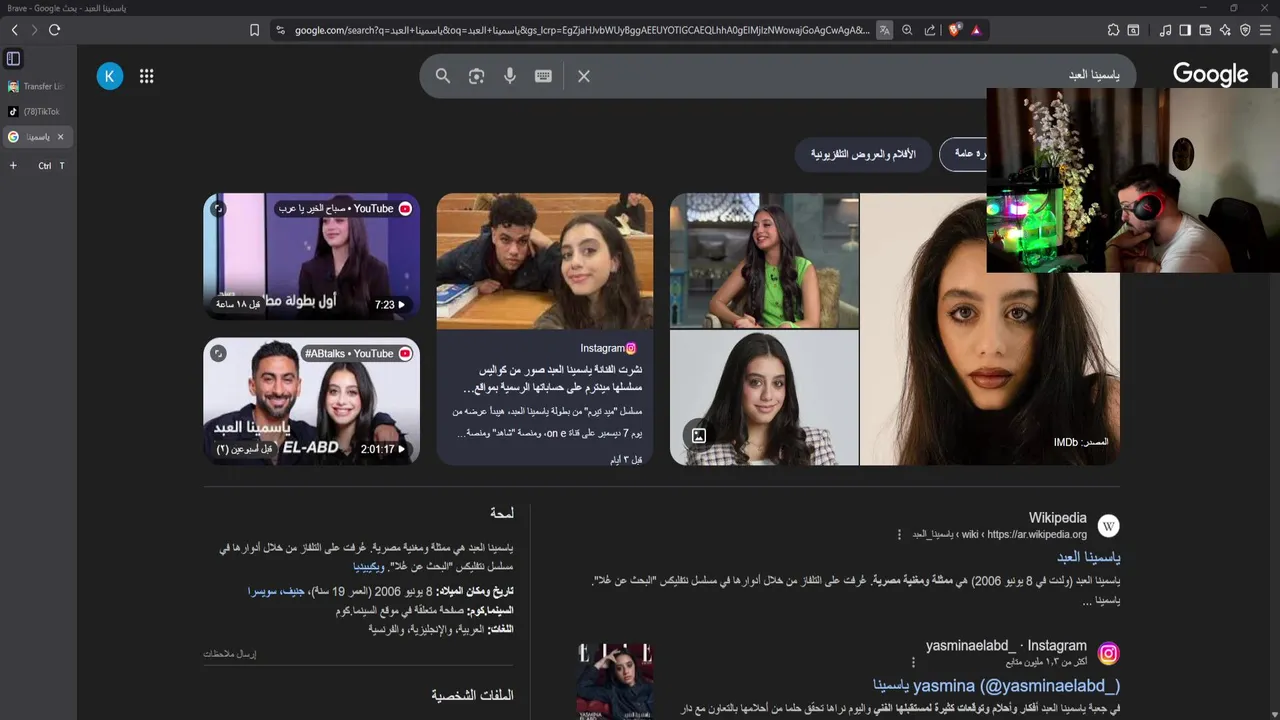
Task: Open Wikipedia result three-dot options
Action: (899, 534)
